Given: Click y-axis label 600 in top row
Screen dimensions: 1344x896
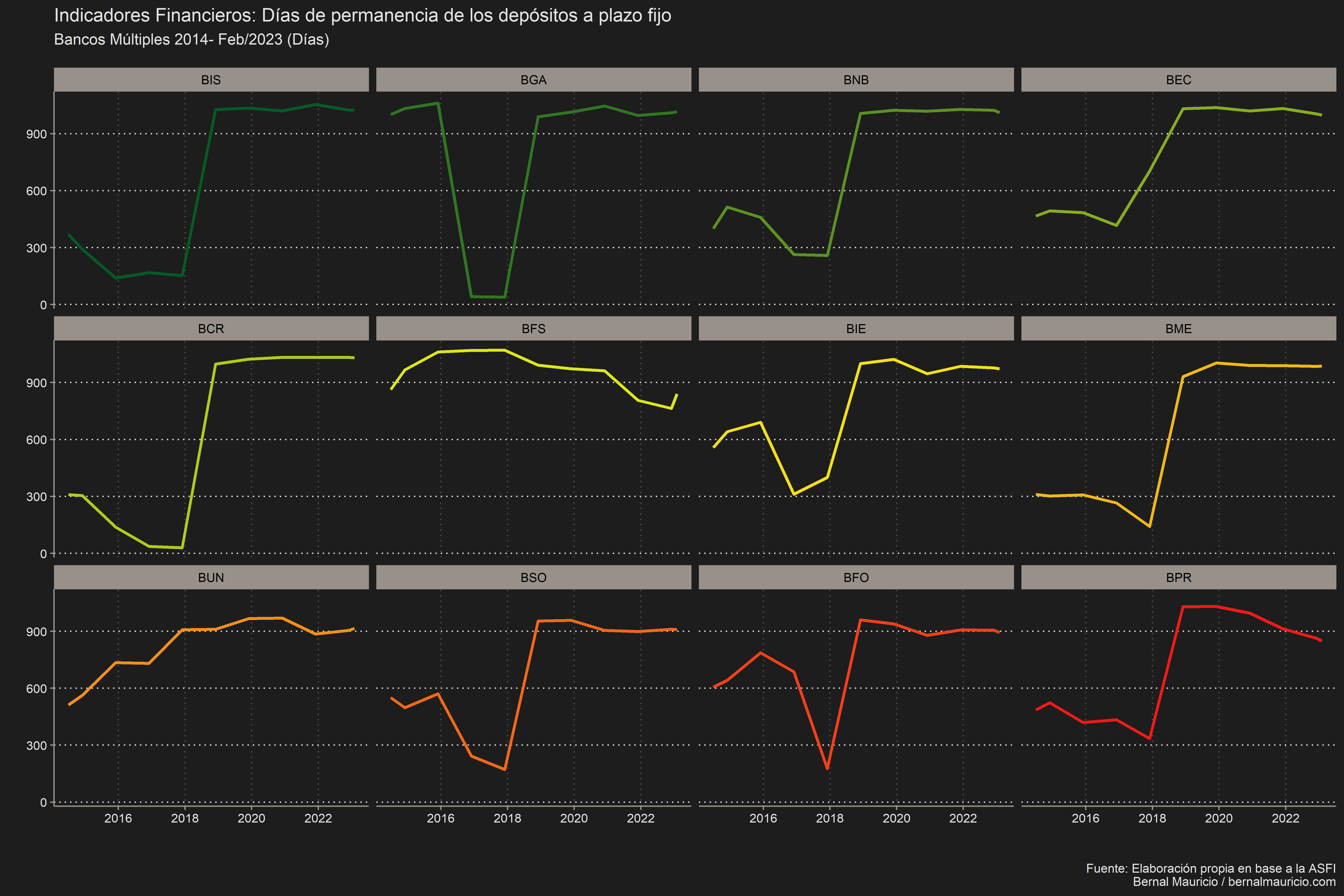Looking at the screenshot, I should (x=37, y=191).
